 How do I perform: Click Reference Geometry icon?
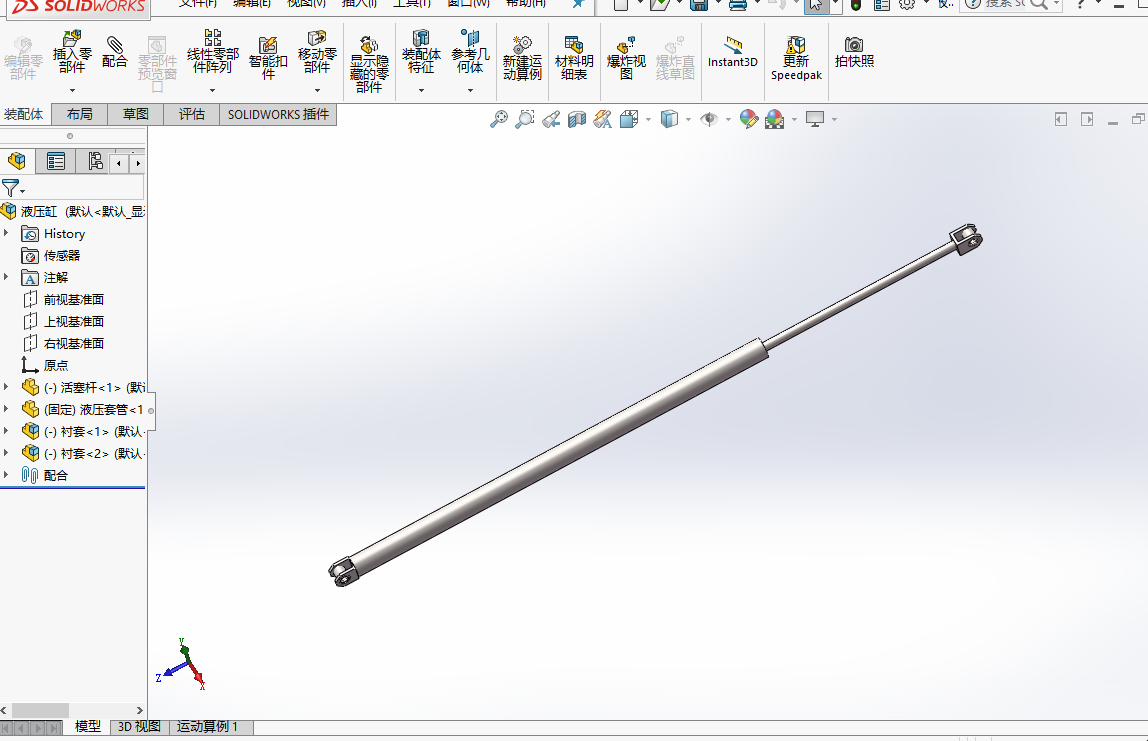point(470,53)
